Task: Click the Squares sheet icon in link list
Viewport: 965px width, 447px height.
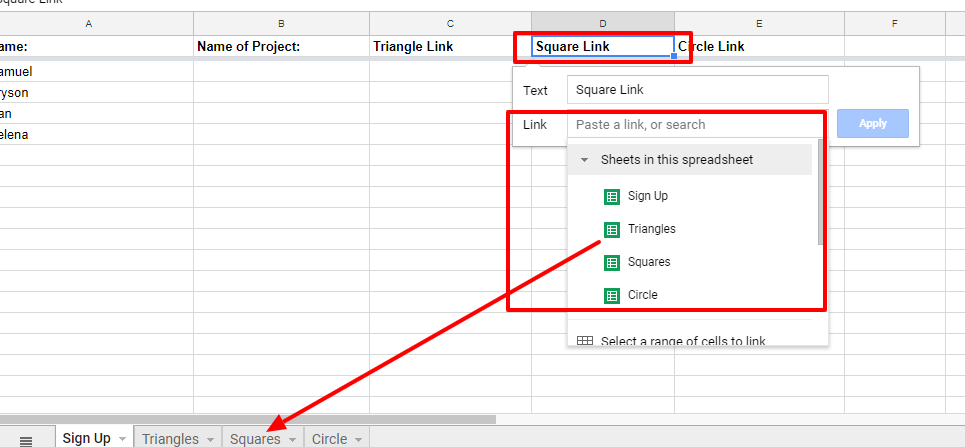Action: coord(612,262)
